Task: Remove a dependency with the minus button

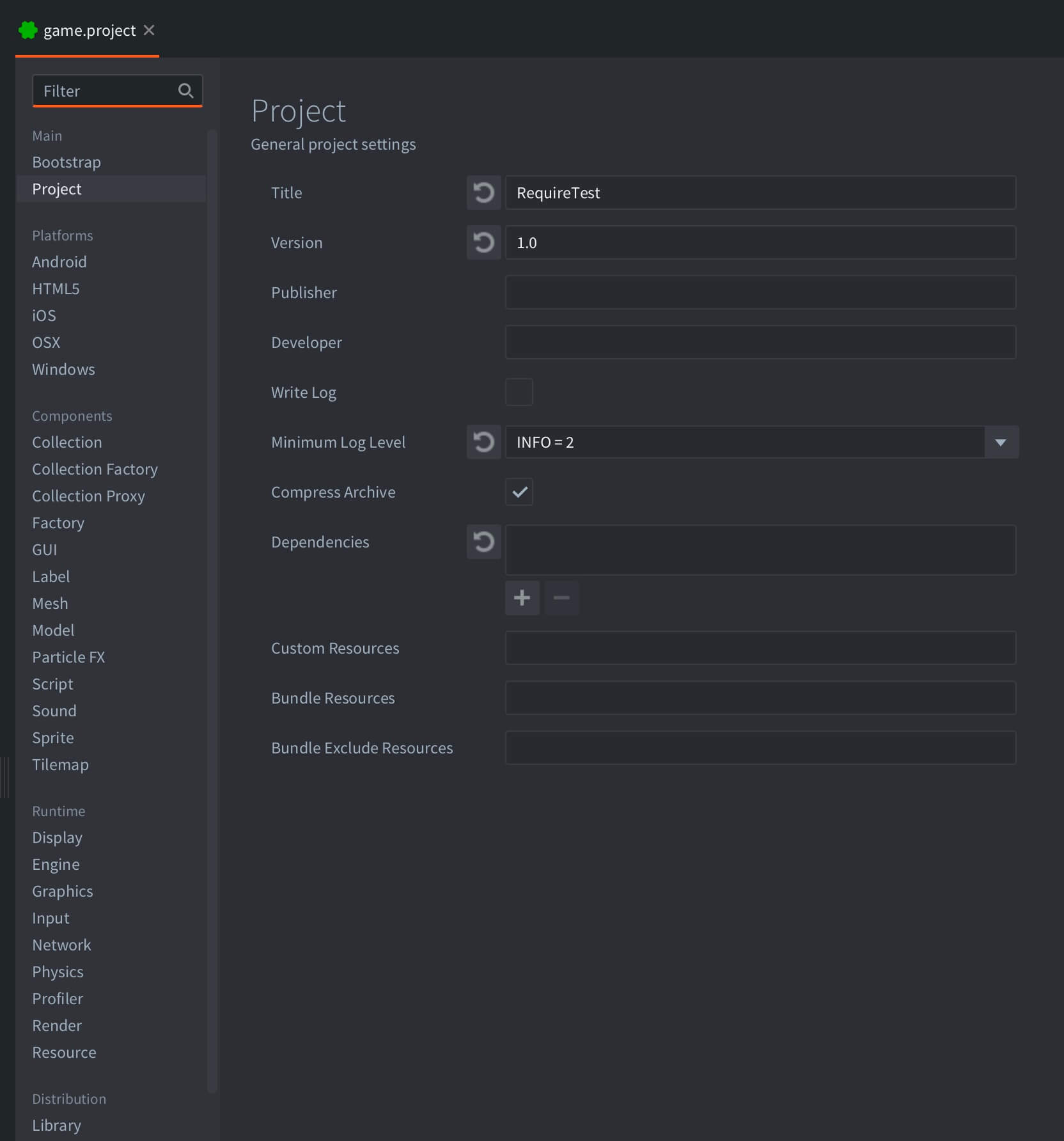Action: coord(561,597)
